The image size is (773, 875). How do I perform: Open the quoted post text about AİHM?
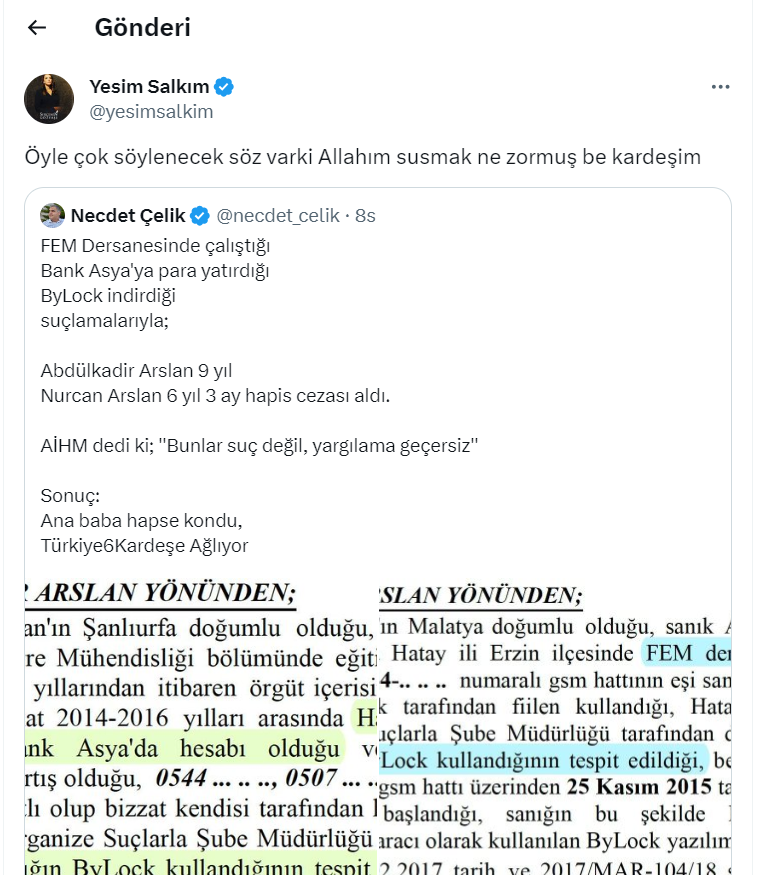click(260, 446)
